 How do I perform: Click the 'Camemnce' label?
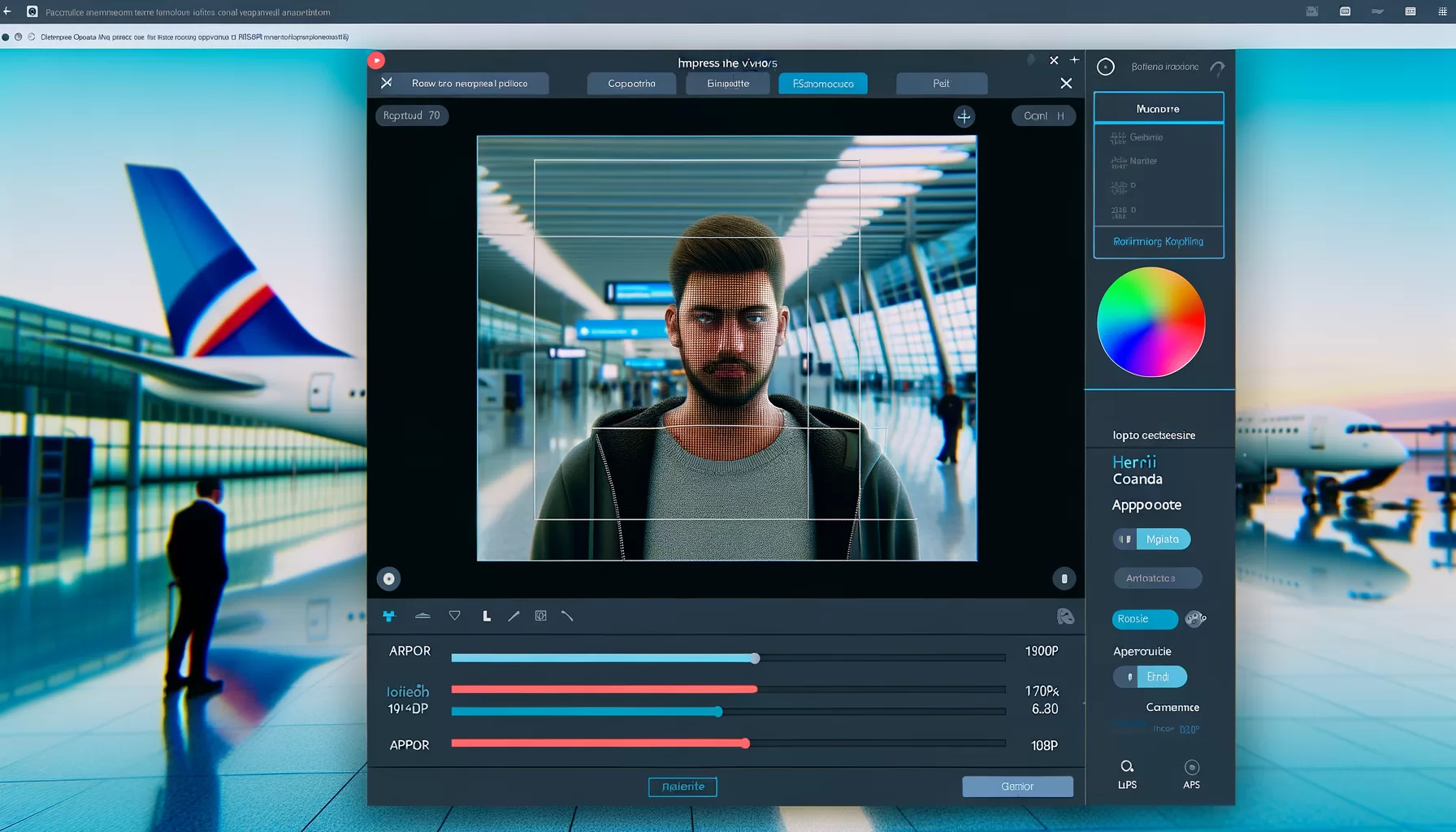tap(1172, 707)
